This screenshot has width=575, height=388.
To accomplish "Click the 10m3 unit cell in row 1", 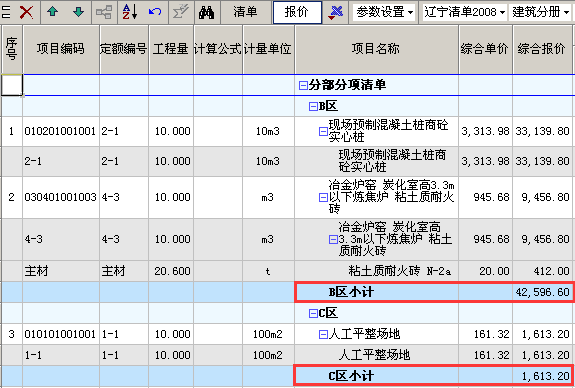I will (268, 131).
